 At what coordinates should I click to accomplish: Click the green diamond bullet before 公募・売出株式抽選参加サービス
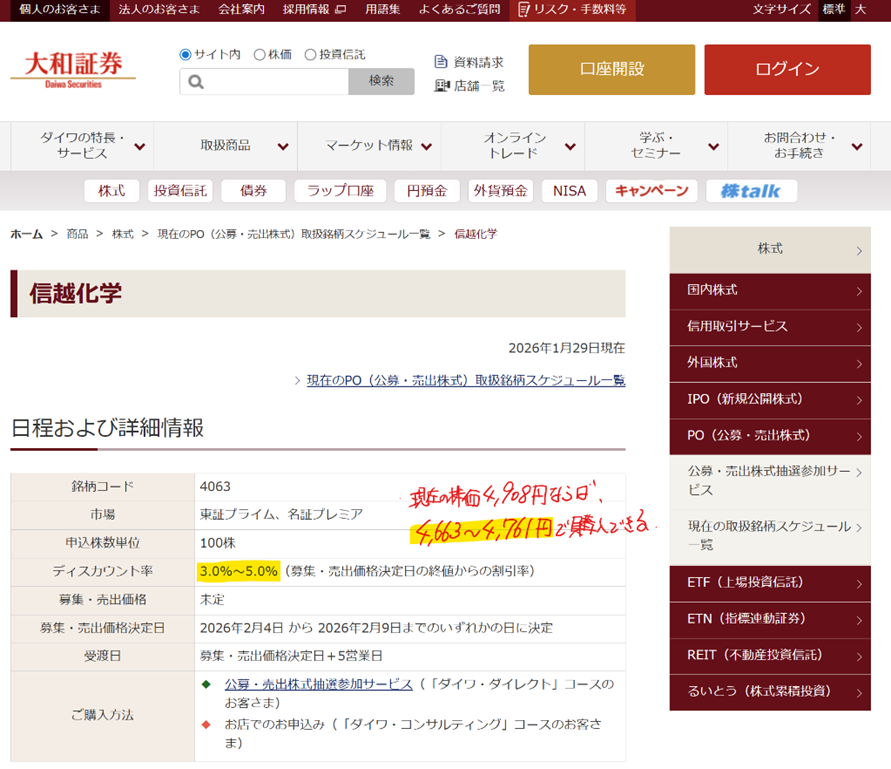point(206,684)
